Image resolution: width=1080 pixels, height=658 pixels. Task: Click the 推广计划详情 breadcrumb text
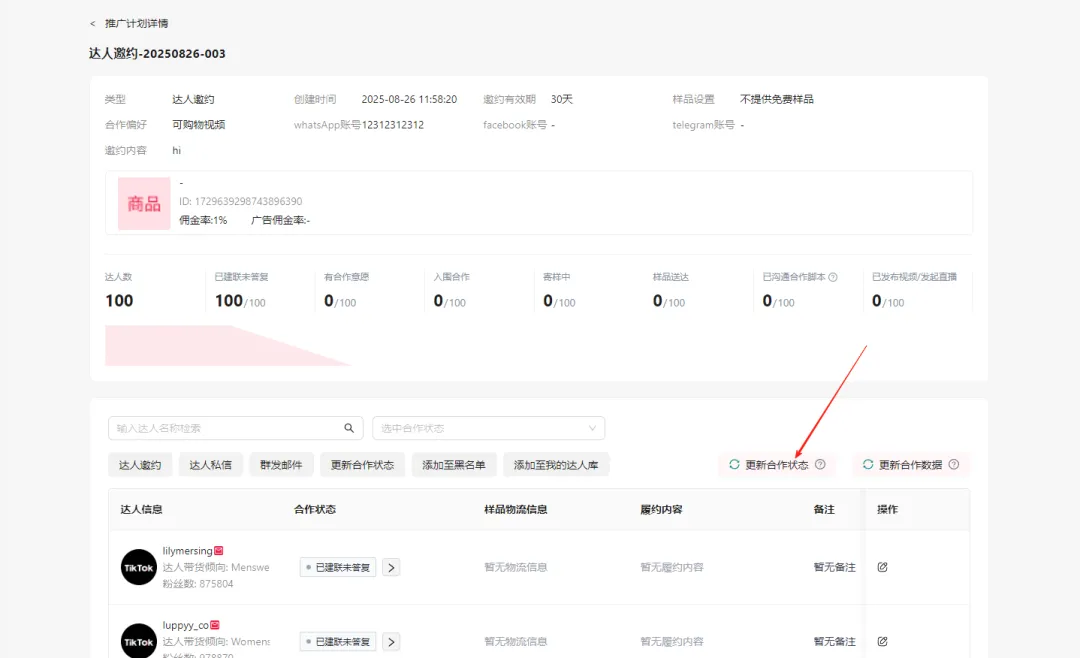pos(136,23)
